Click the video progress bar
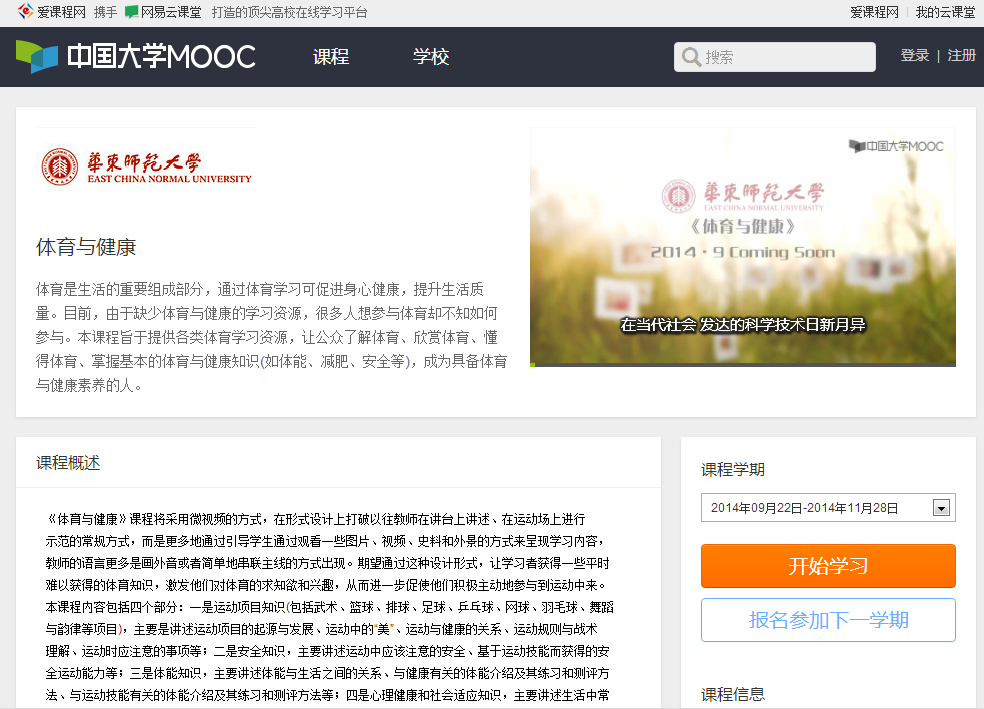The image size is (984, 709). pos(743,365)
